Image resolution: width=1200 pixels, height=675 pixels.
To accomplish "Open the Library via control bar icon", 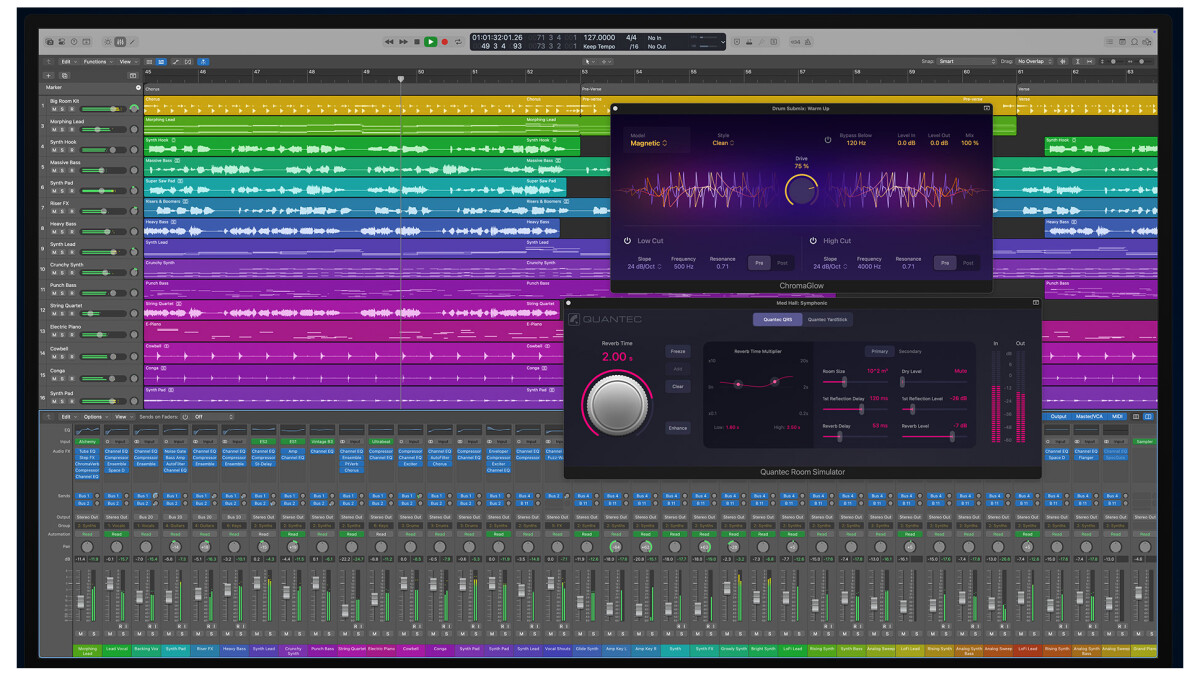I will (x=50, y=42).
